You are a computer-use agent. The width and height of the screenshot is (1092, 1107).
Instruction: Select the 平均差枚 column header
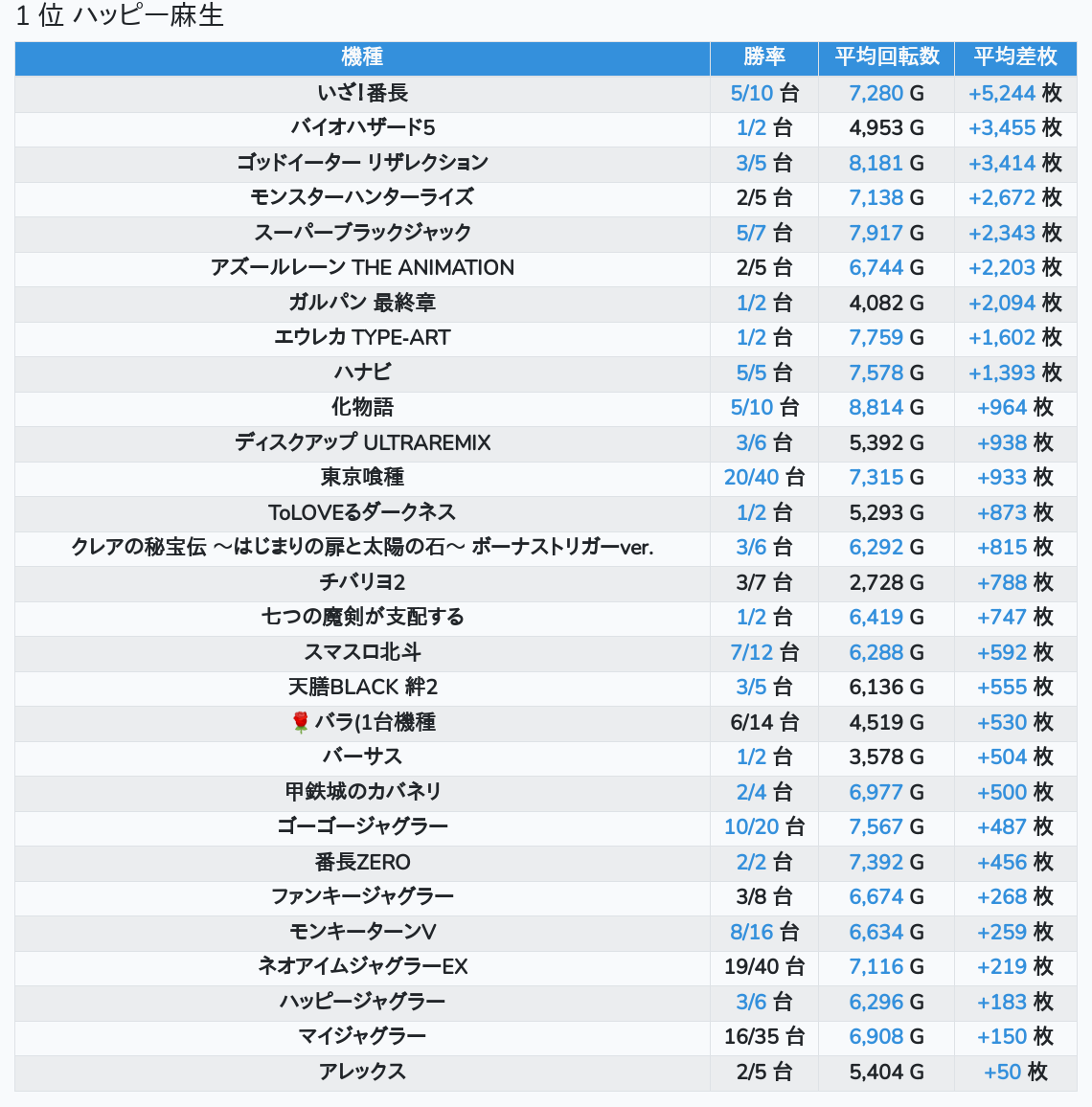(x=1014, y=57)
